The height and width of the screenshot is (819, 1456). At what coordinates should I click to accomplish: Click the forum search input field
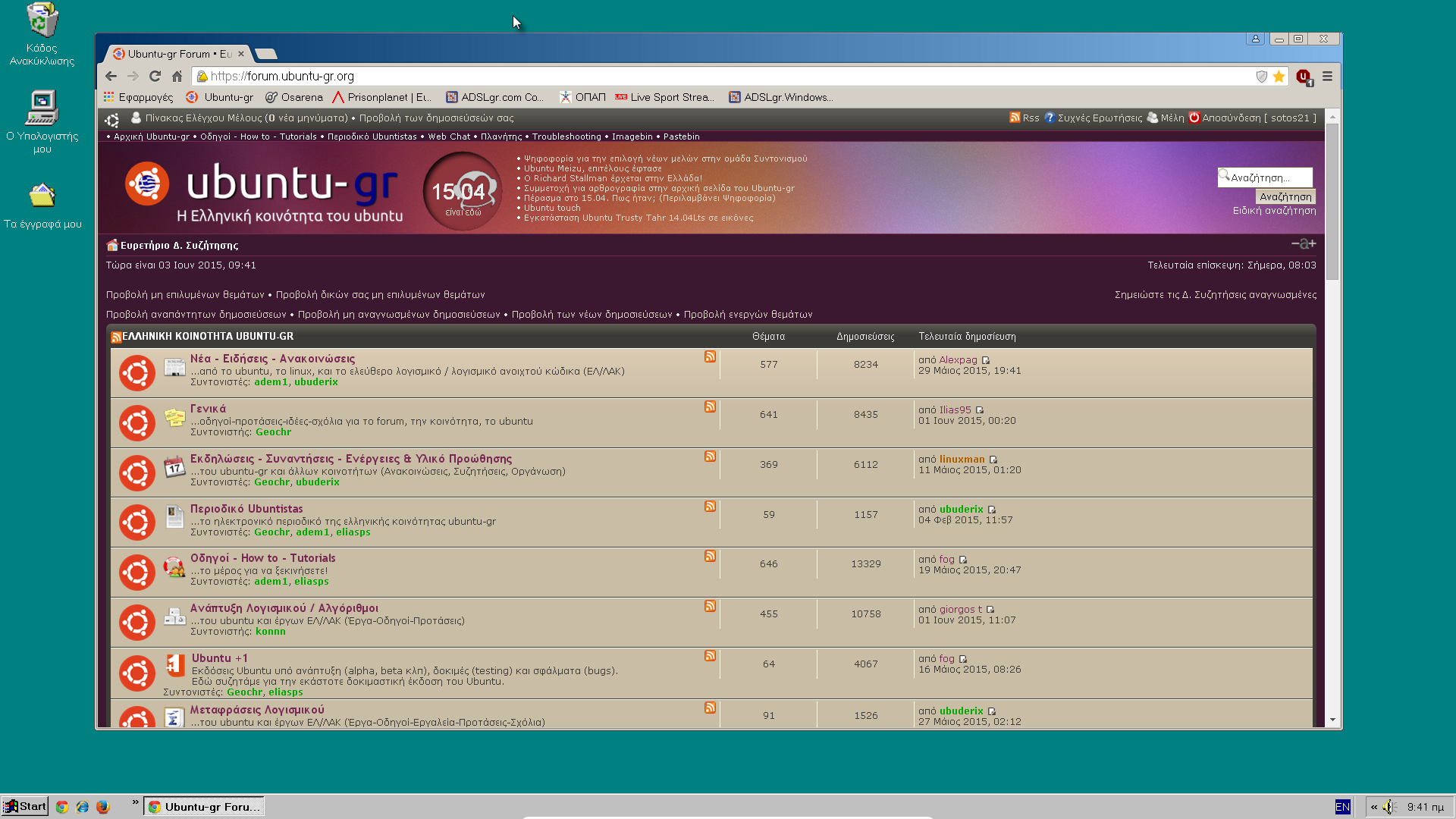coord(1265,177)
